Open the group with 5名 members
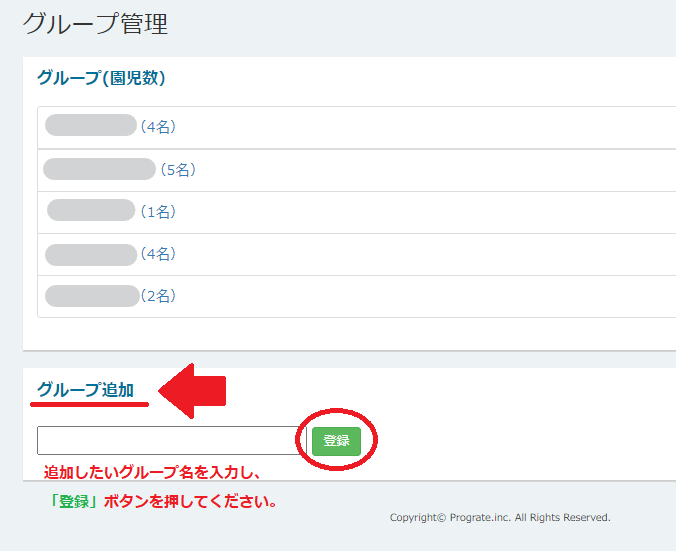The image size is (676, 551). pyautogui.click(x=177, y=170)
